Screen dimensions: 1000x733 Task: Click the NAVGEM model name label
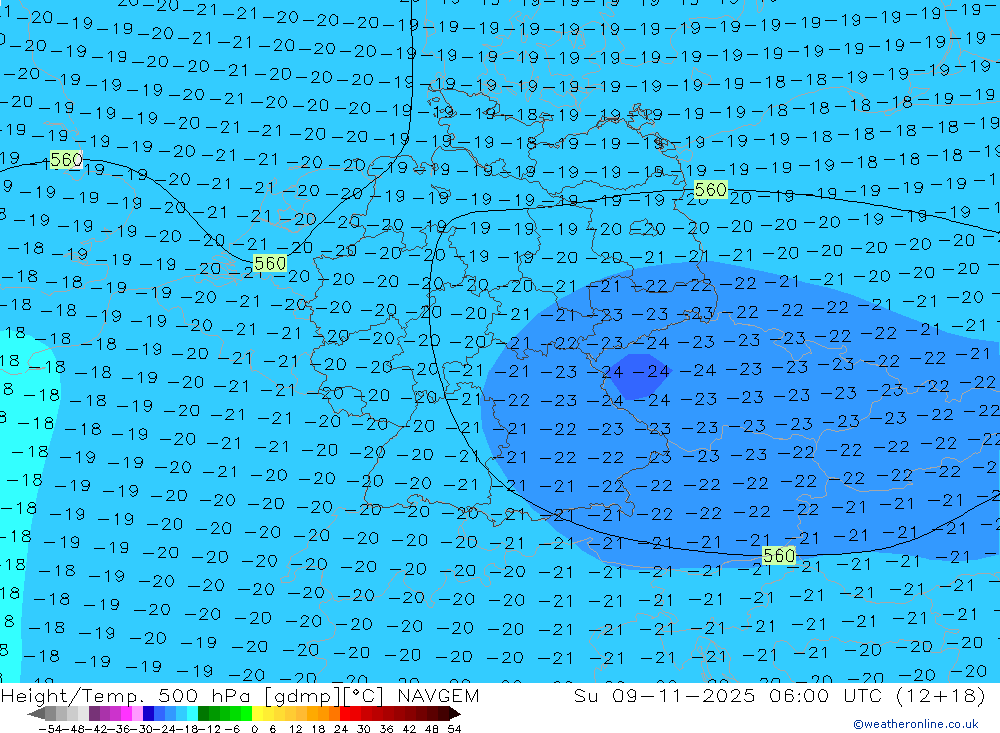point(438,695)
